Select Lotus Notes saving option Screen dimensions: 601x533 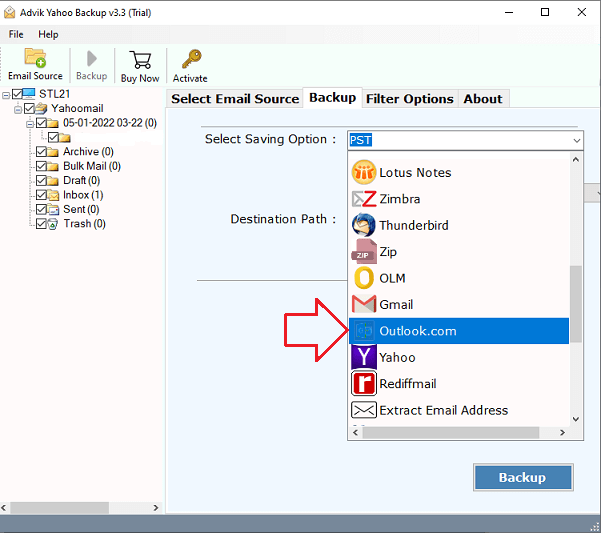pos(458,172)
